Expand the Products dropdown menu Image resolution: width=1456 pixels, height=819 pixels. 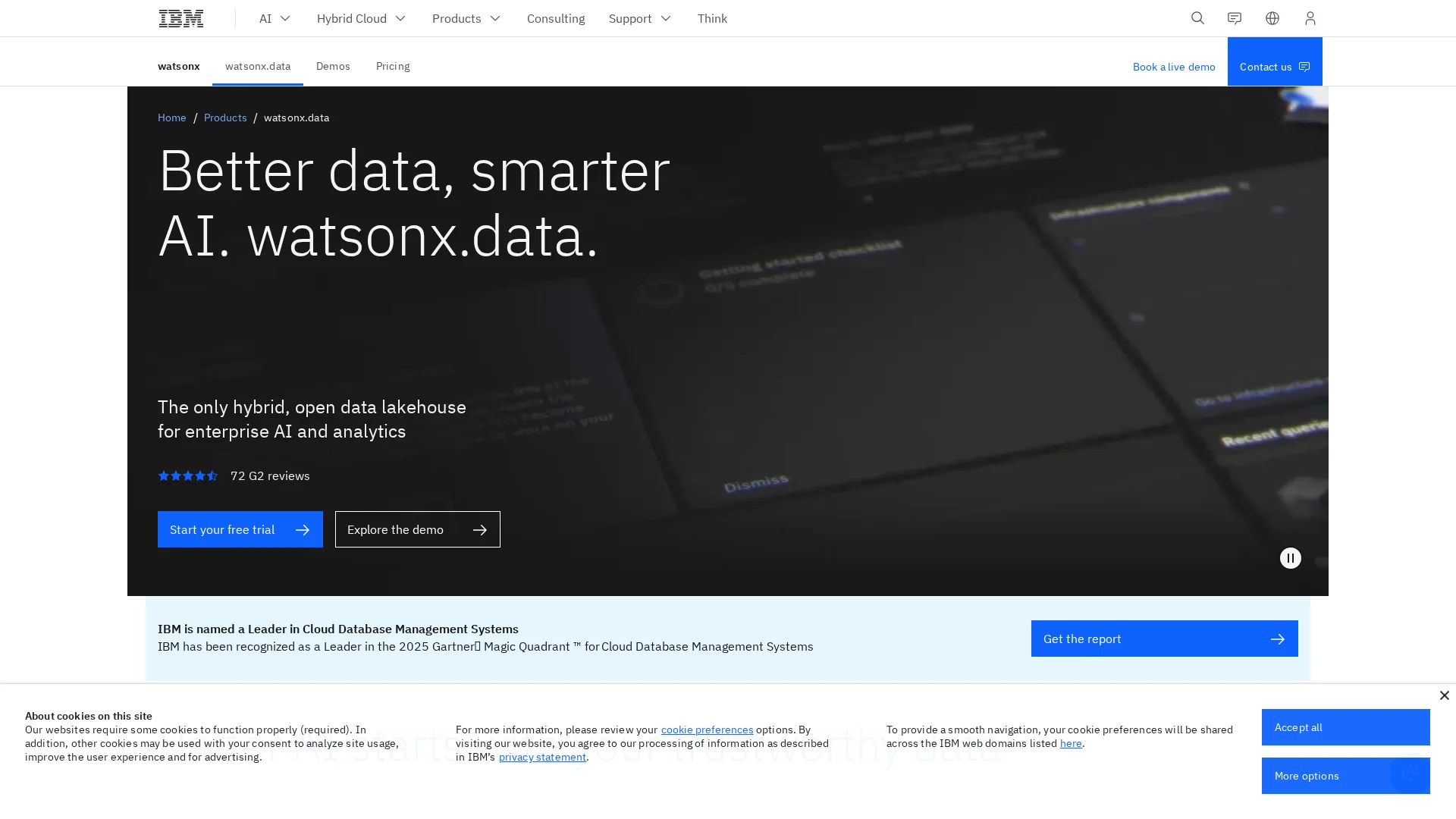466,18
